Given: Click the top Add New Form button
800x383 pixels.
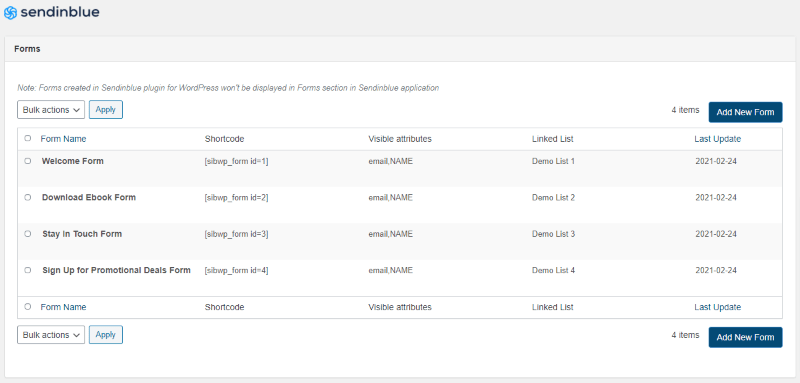Looking at the screenshot, I should coord(745,112).
